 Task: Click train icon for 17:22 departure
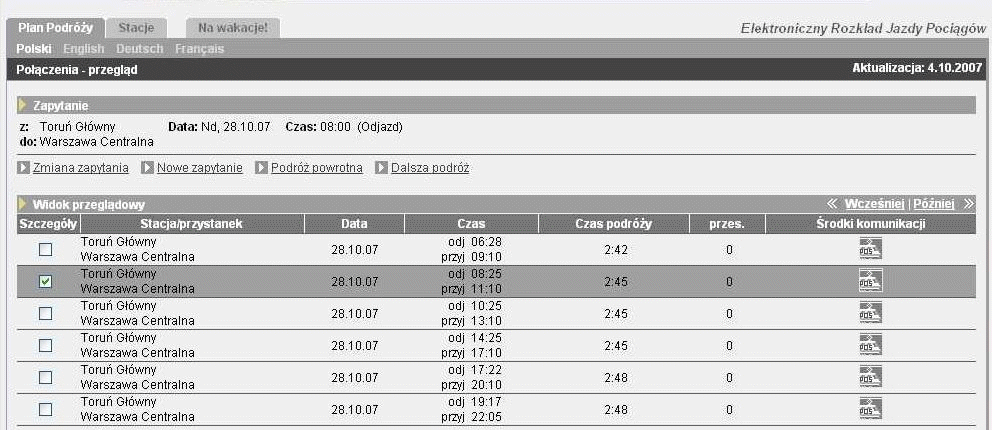870,378
